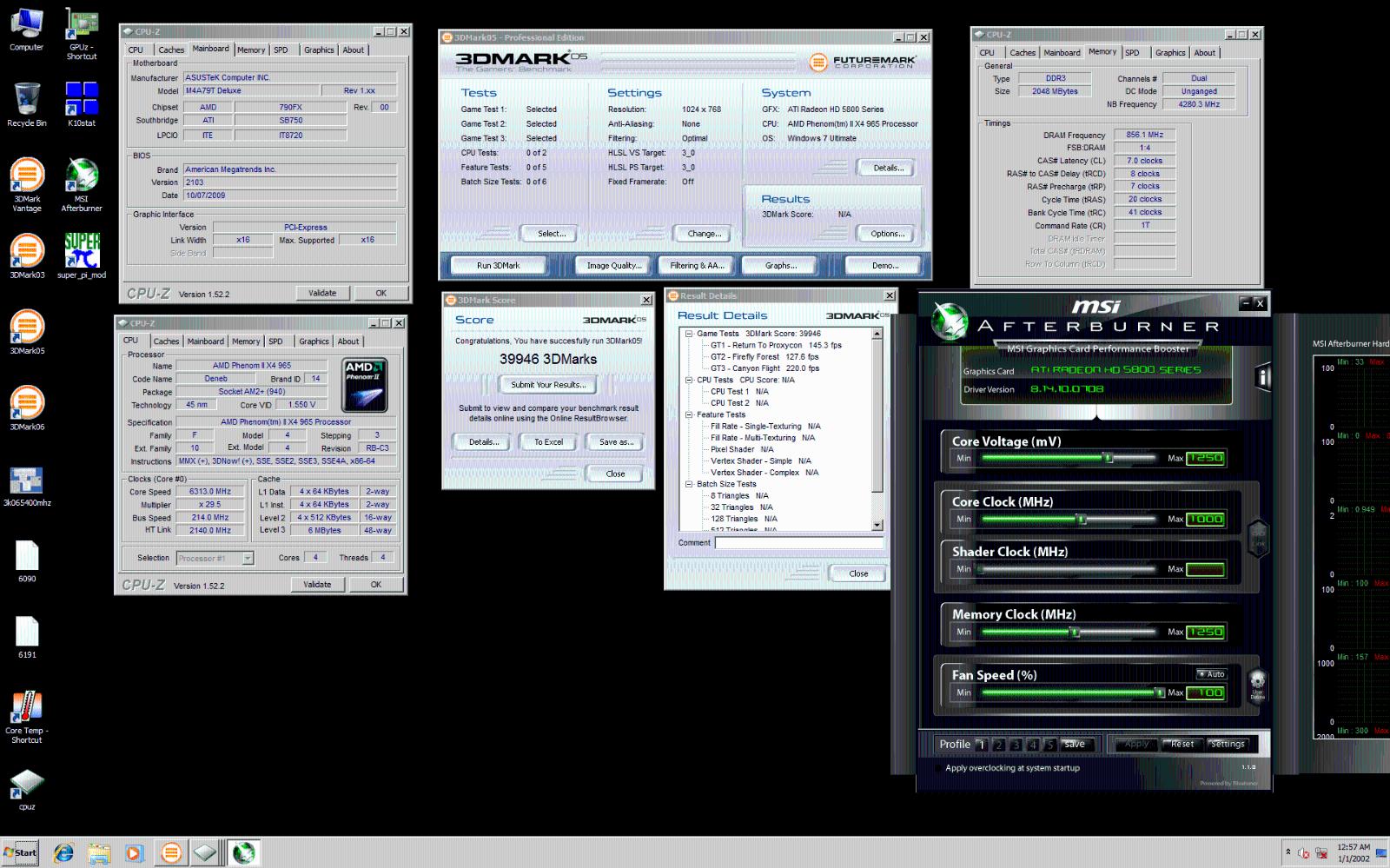
Task: Collapse the Batch Size Tests node
Action: tap(689, 484)
